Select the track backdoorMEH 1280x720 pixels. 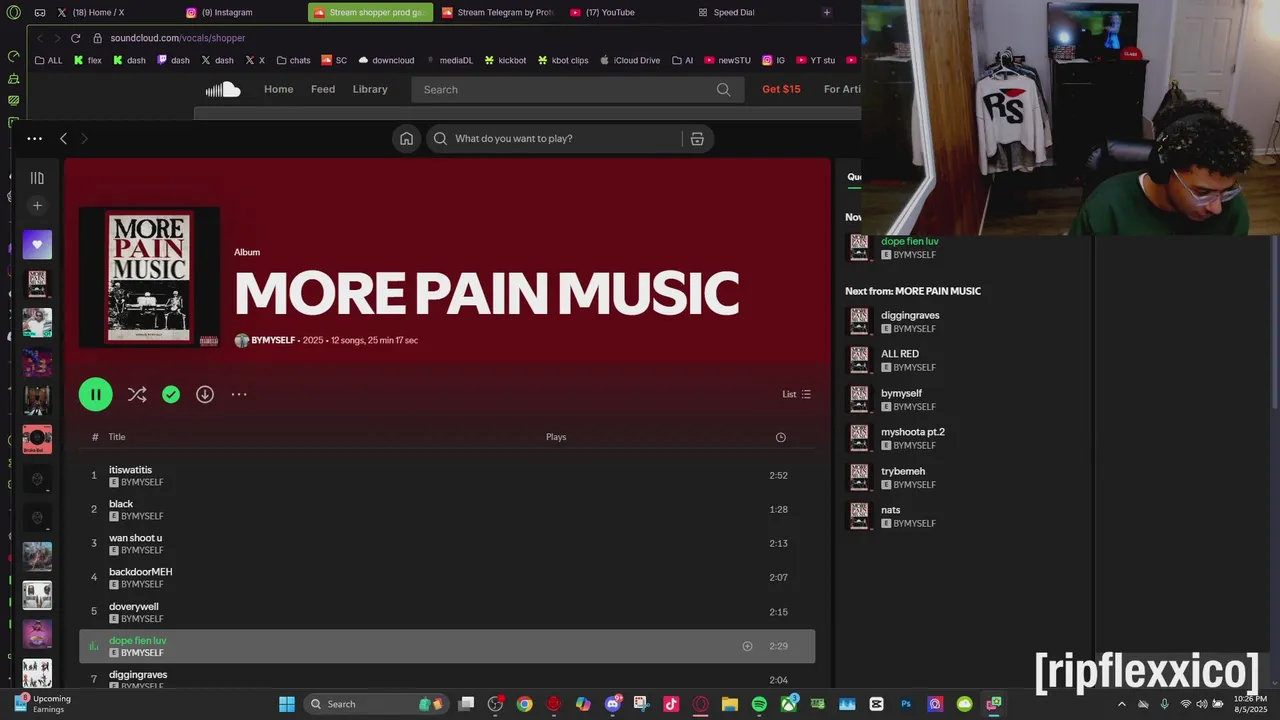point(447,577)
